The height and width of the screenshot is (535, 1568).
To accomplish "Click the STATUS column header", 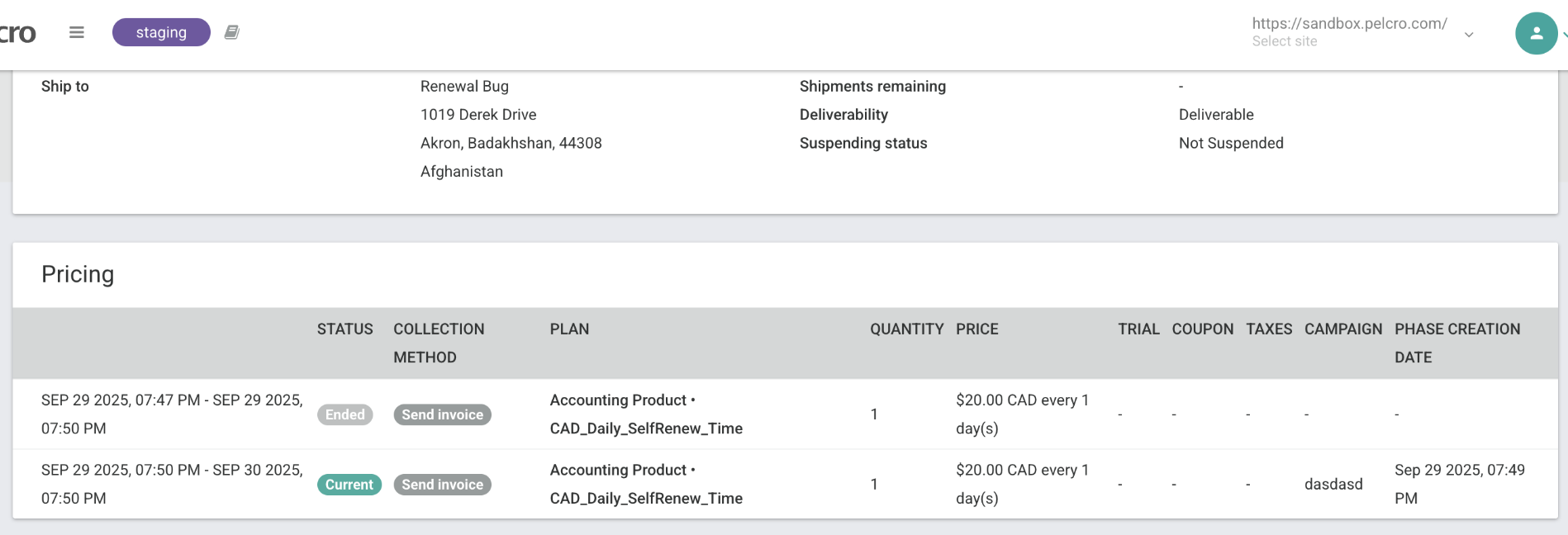I will (x=344, y=329).
